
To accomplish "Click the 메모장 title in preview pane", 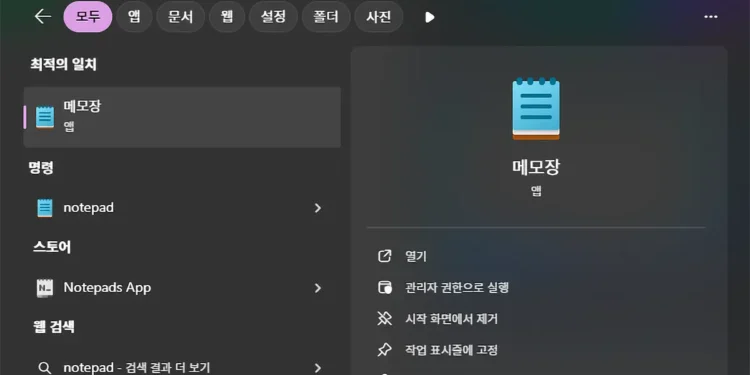I will tap(536, 167).
